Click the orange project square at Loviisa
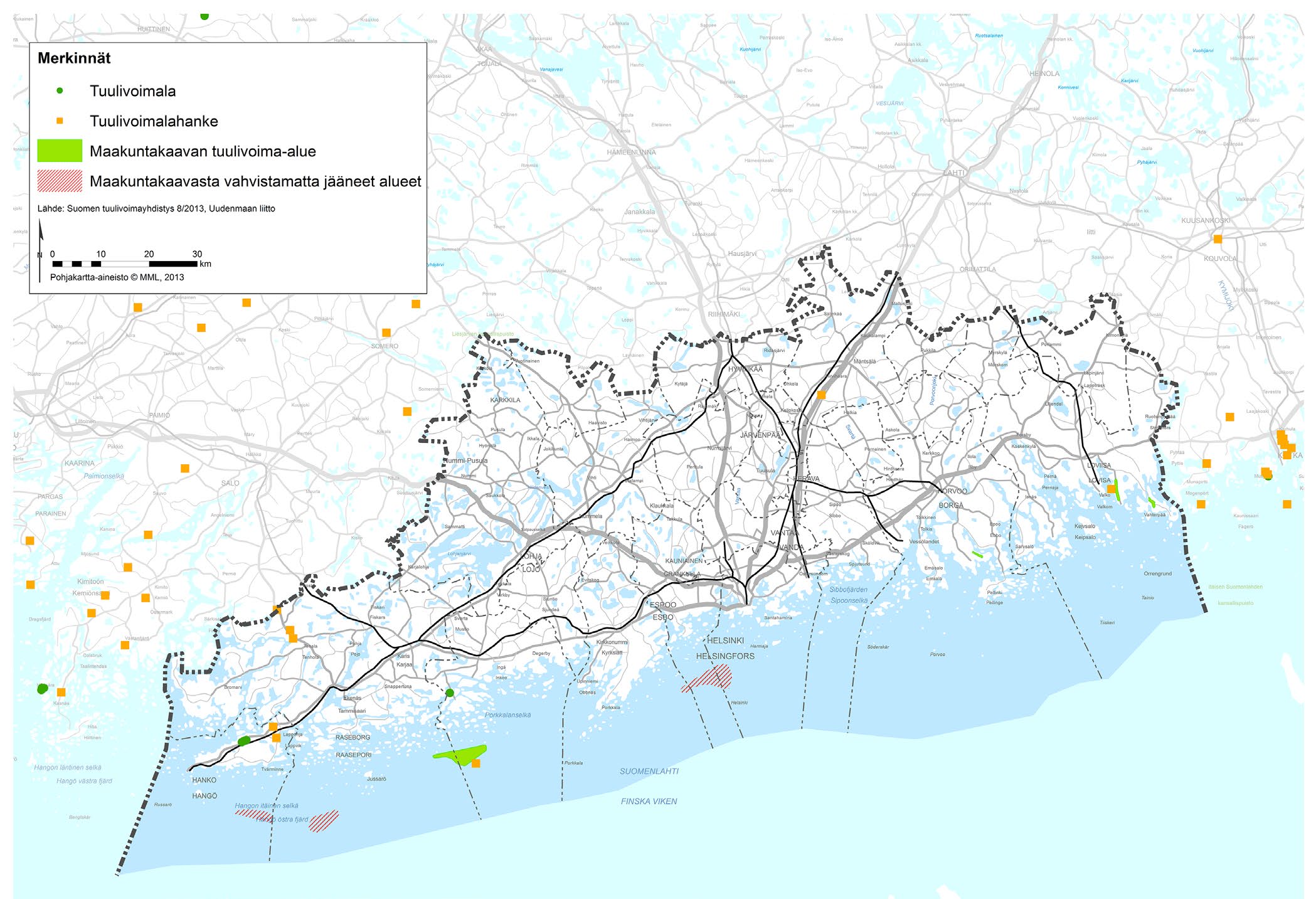1316x899 pixels. point(1111,489)
